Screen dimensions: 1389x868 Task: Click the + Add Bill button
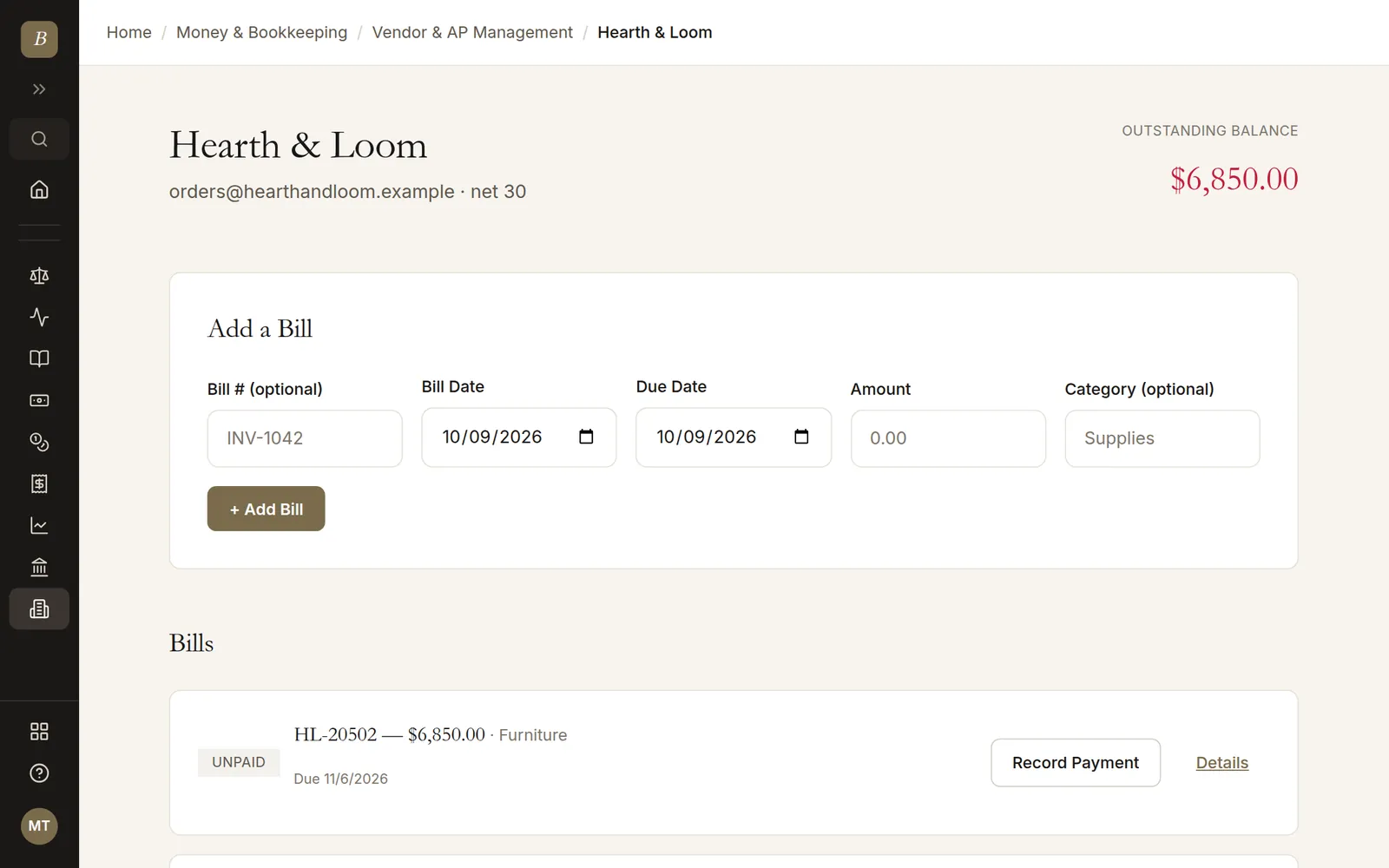tap(266, 509)
